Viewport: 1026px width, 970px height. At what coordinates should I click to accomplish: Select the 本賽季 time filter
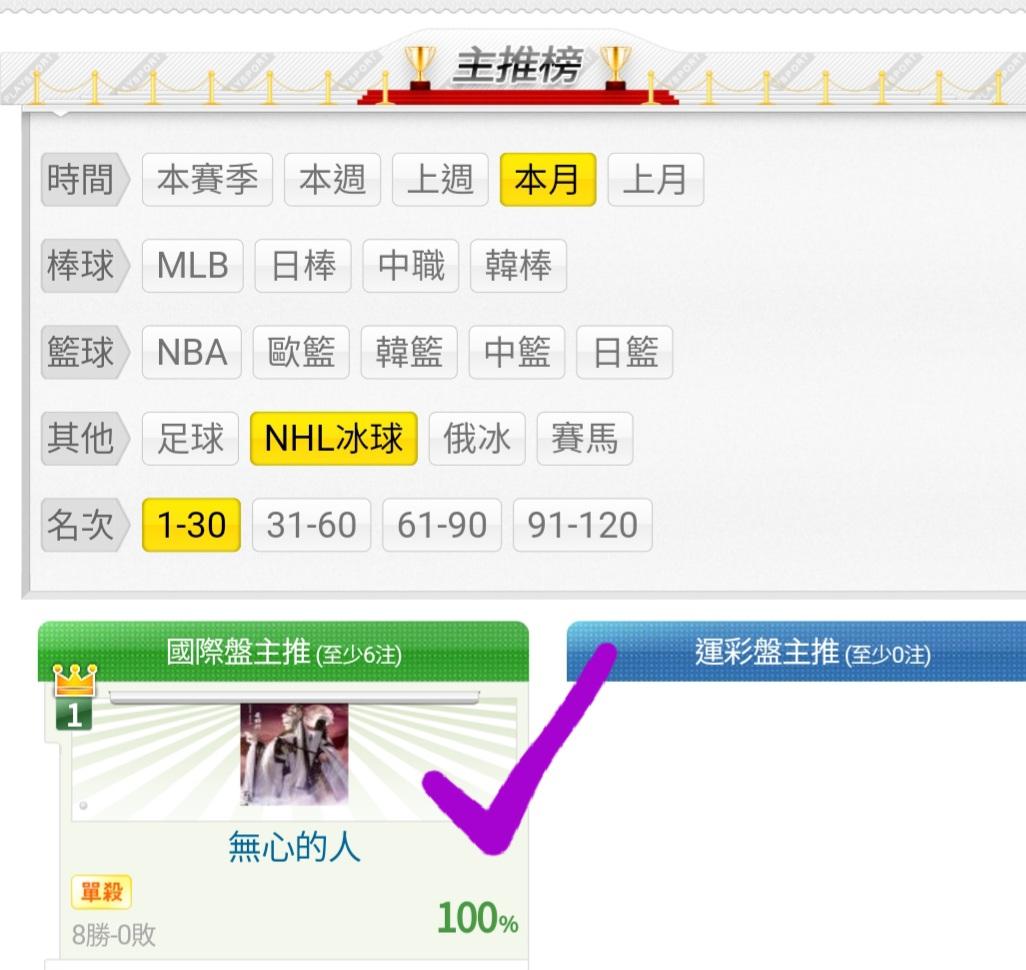207,179
